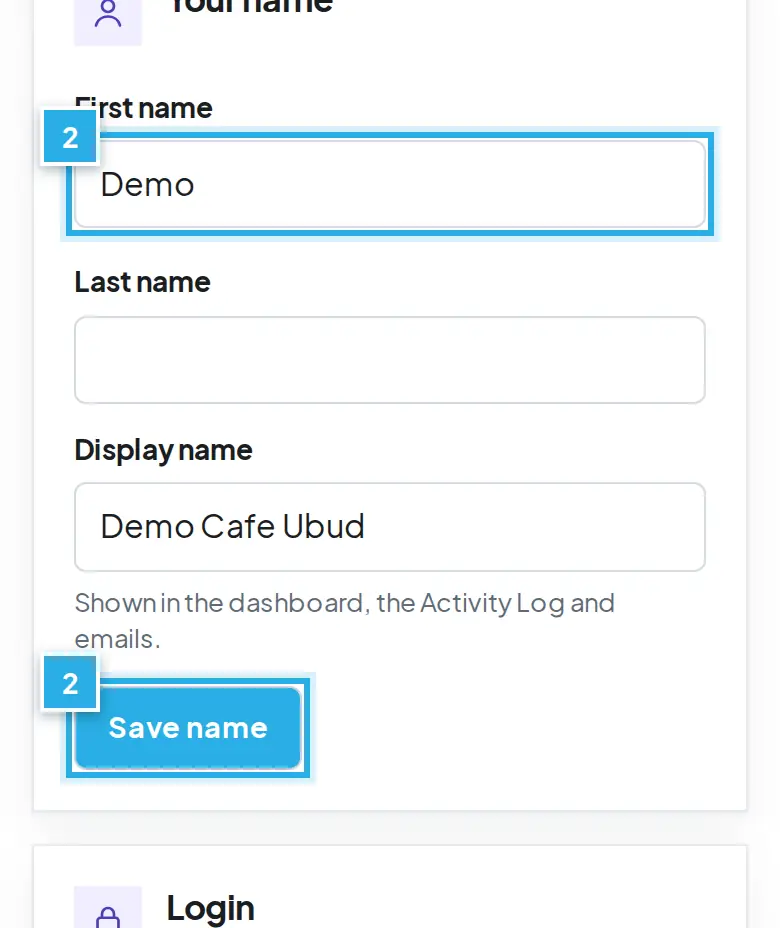The image size is (780, 928).
Task: Click the First name label
Action: click(144, 108)
